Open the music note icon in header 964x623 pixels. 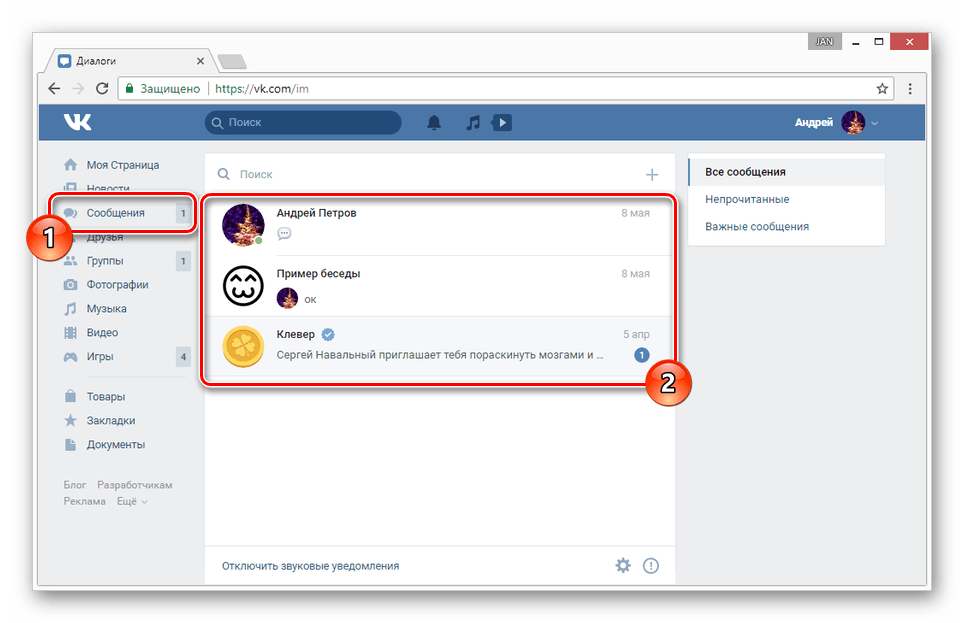coord(473,122)
